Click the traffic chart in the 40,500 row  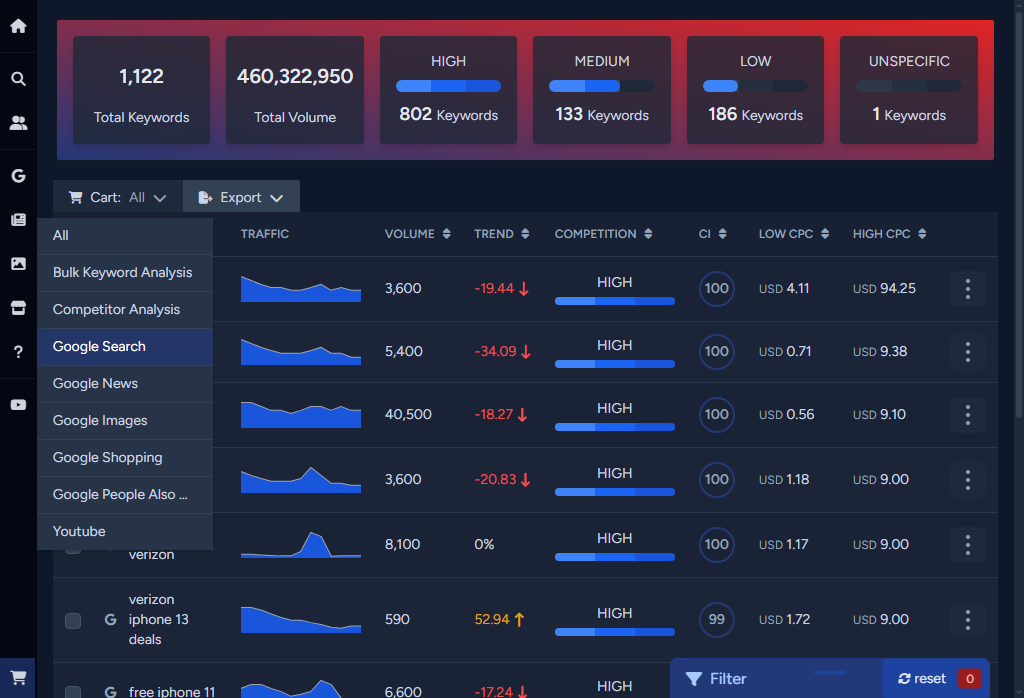pos(300,415)
